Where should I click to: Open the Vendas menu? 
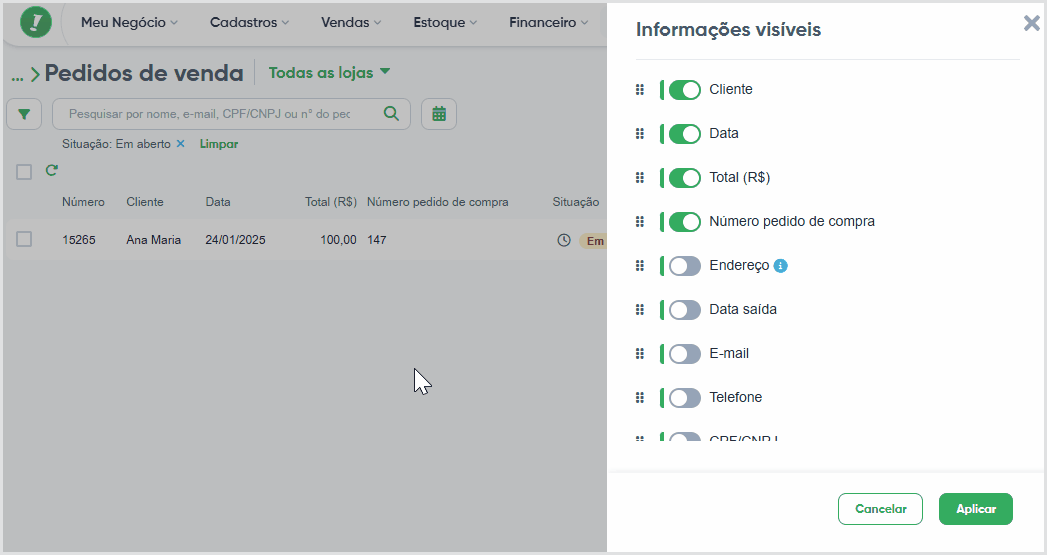click(351, 22)
